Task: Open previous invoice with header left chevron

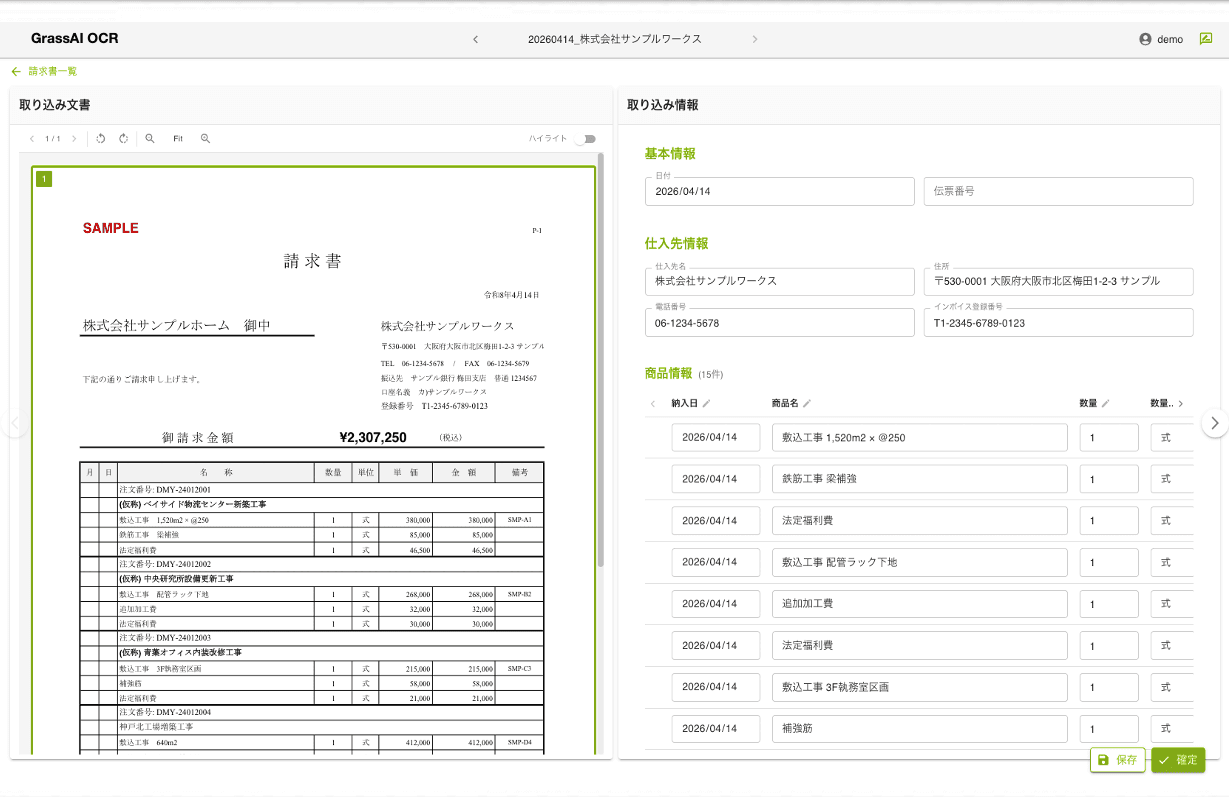Action: (x=475, y=39)
